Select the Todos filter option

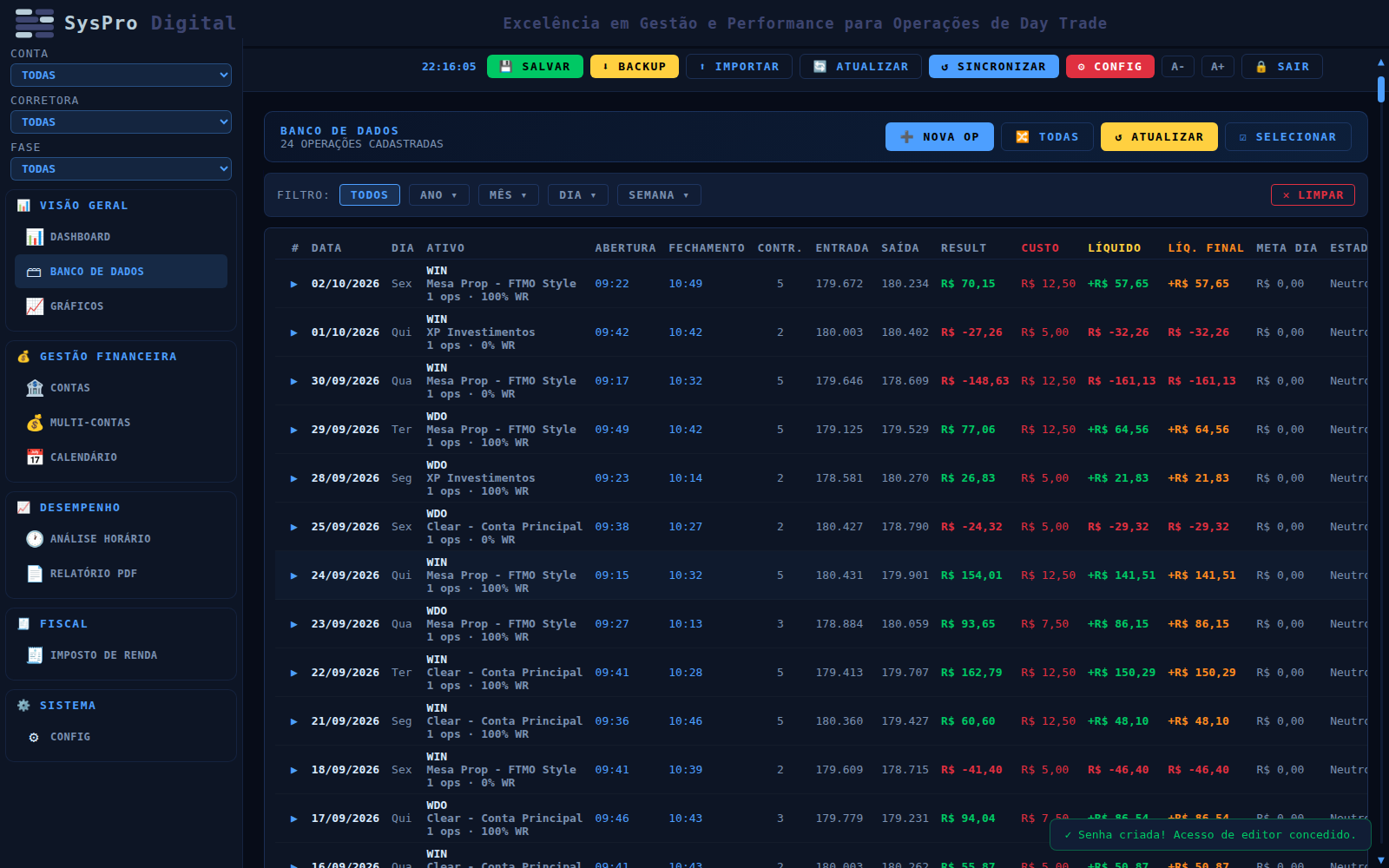click(369, 195)
